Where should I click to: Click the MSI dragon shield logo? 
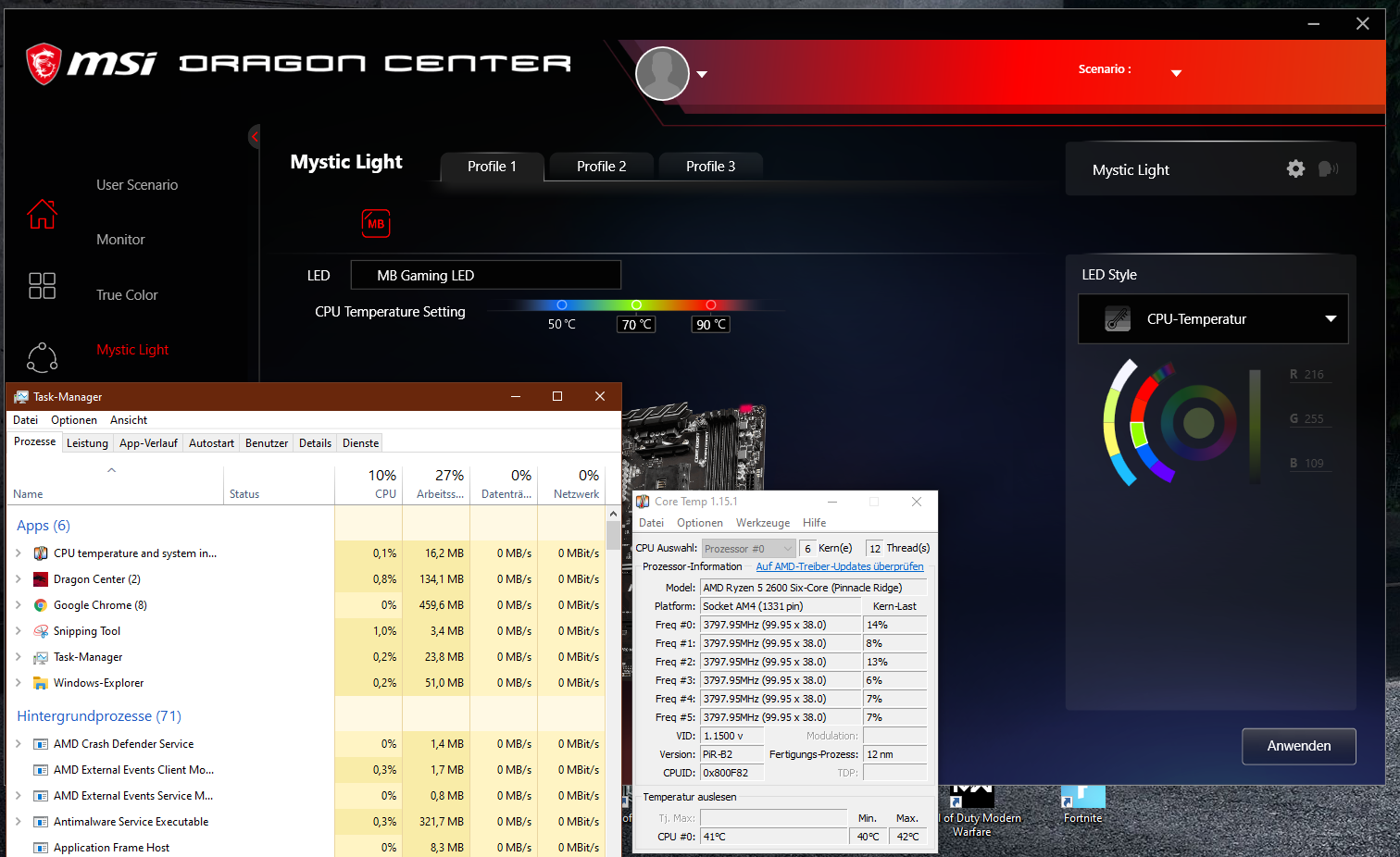pyautogui.click(x=44, y=64)
